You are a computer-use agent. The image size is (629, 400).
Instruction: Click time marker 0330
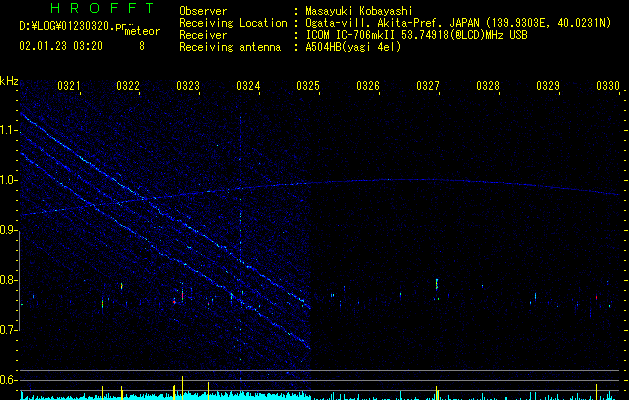click(608, 86)
